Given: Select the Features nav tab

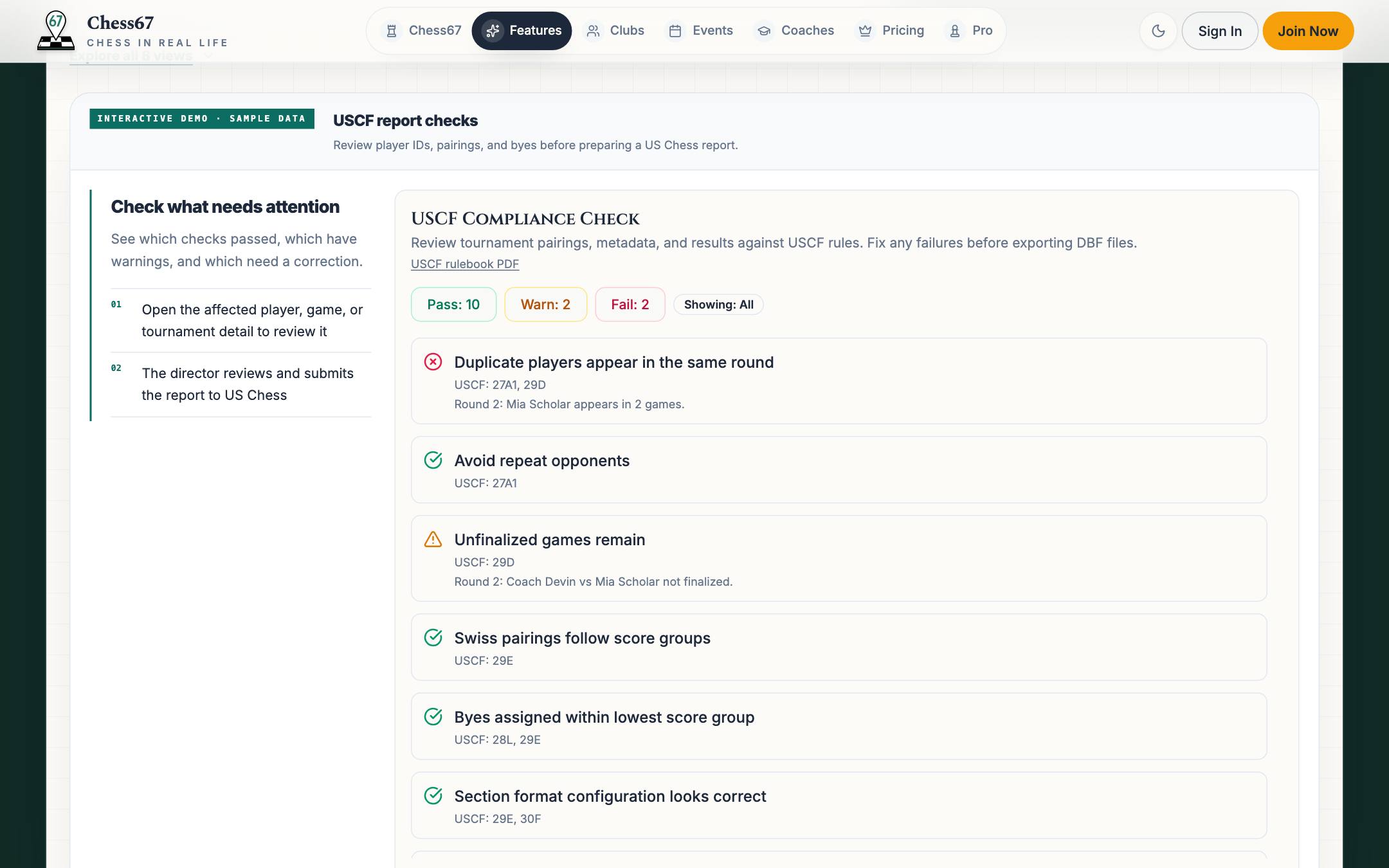Looking at the screenshot, I should [522, 31].
